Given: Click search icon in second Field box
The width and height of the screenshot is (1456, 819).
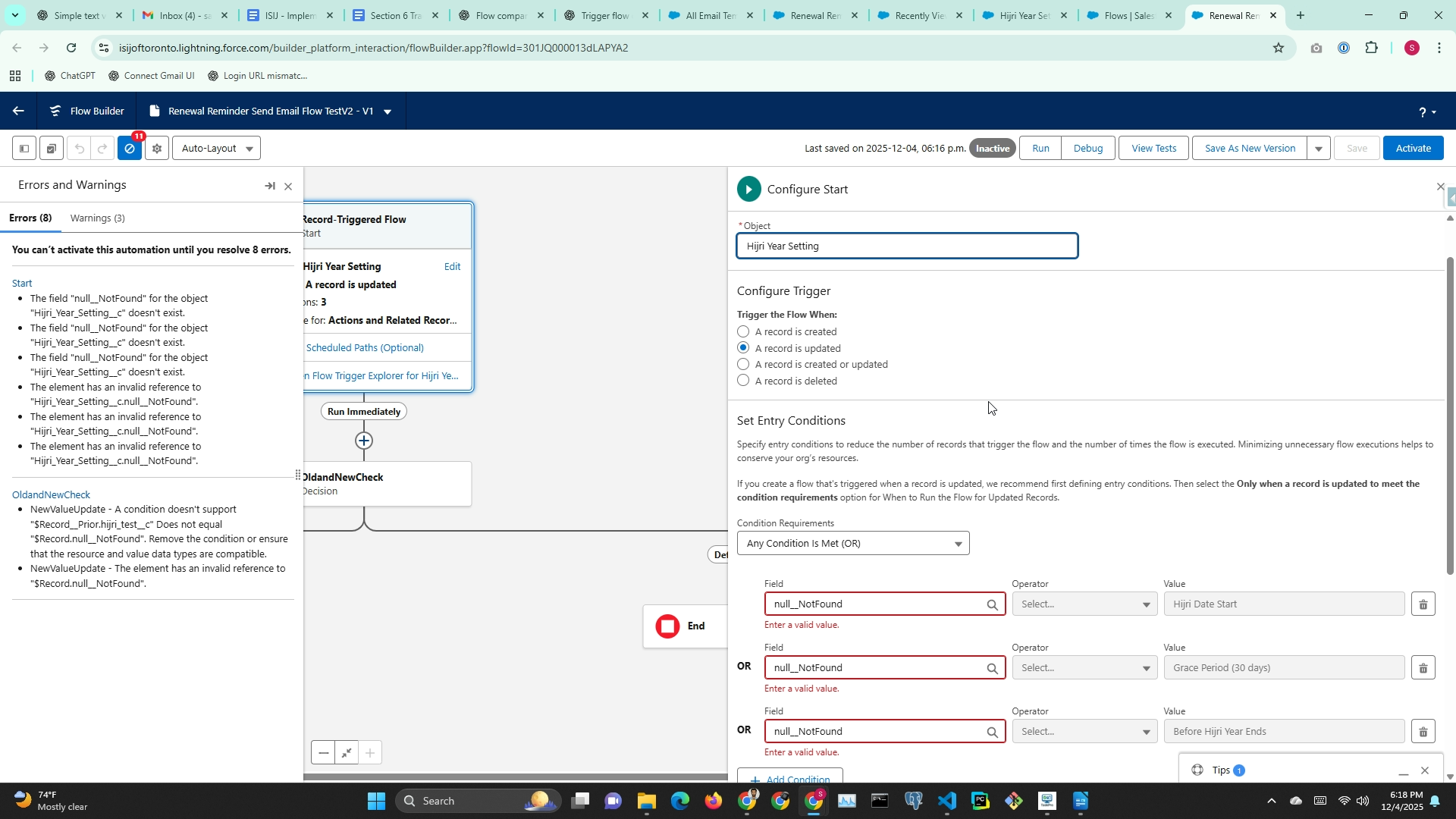Looking at the screenshot, I should (992, 668).
